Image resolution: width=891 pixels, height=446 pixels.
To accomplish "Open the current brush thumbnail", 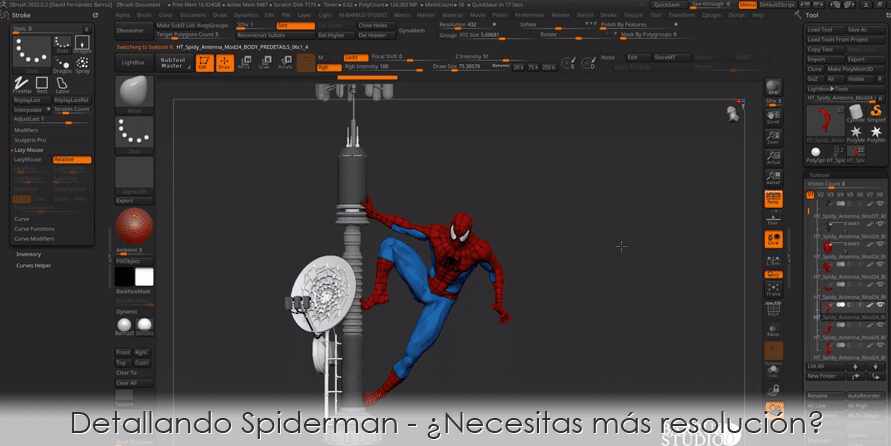I will 134,93.
